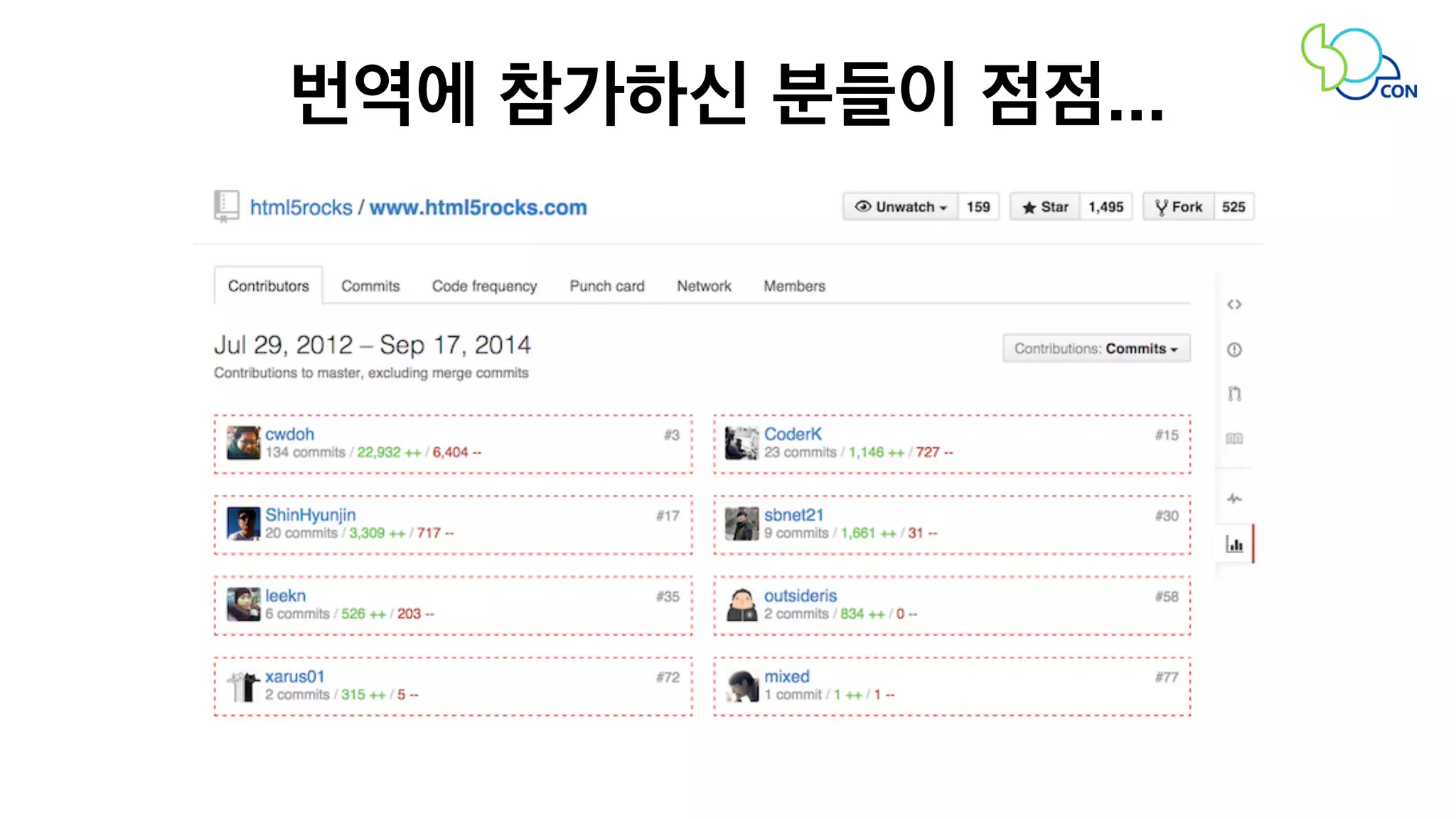
Task: Click ShinHyunjin's 20 commits link
Action: (x=301, y=533)
